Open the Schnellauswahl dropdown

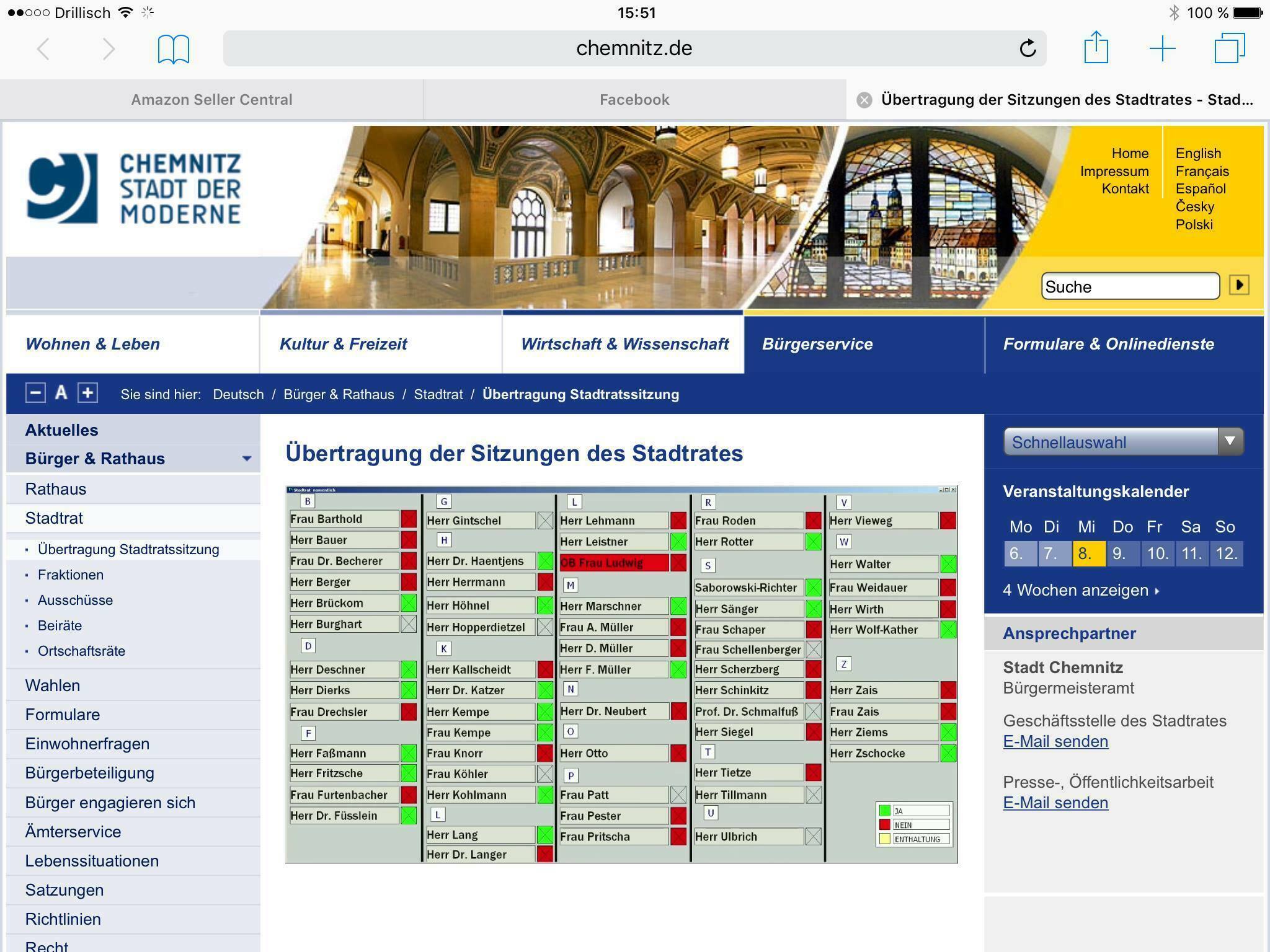1123,442
